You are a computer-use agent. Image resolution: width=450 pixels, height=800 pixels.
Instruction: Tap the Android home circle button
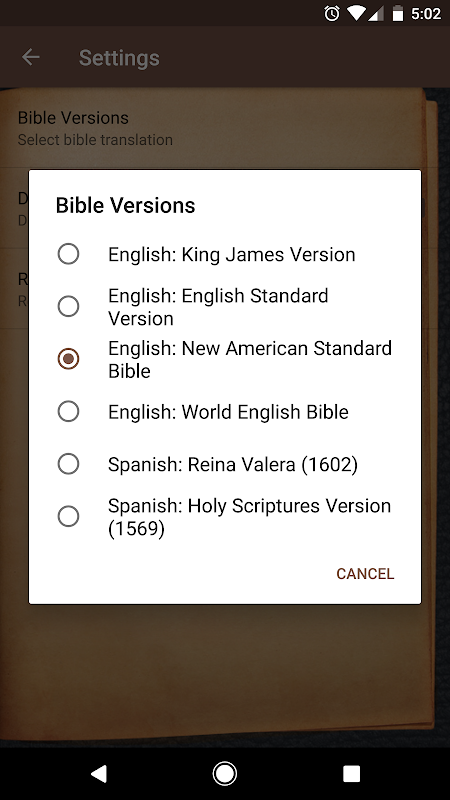point(224,773)
